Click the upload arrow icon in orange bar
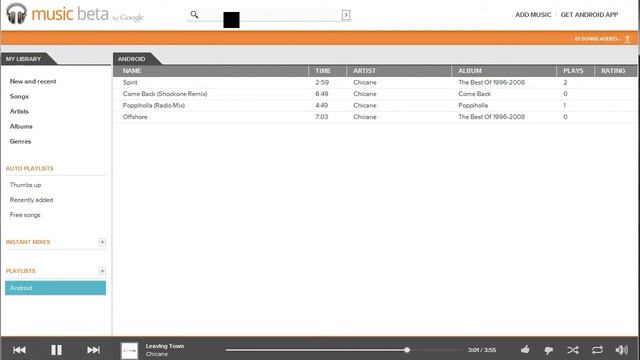Screen dimensions: 640x360 628,39
